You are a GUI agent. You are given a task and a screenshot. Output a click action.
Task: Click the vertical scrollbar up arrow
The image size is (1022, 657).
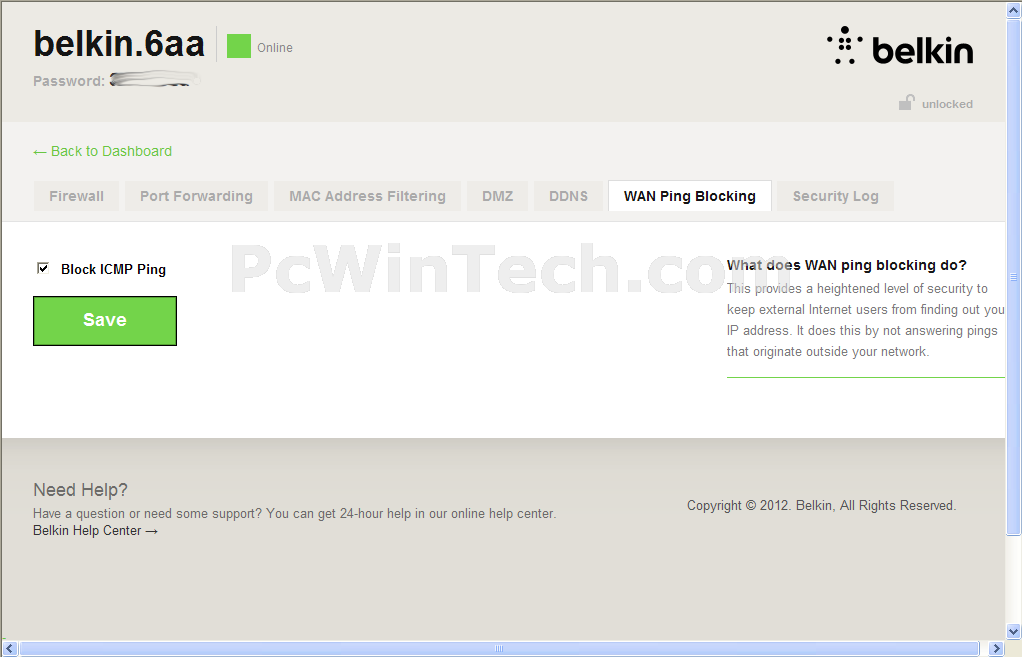pos(1014,10)
